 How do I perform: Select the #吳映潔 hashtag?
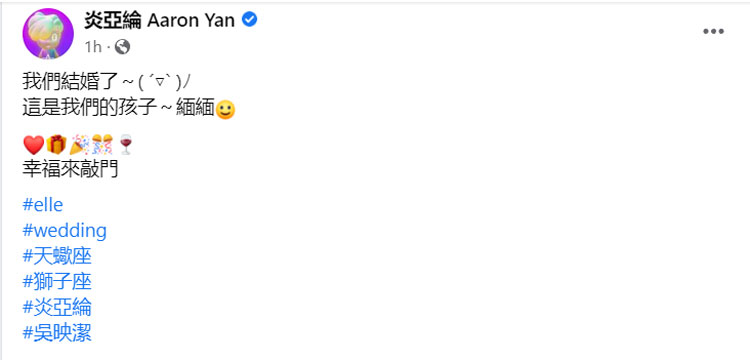(57, 333)
